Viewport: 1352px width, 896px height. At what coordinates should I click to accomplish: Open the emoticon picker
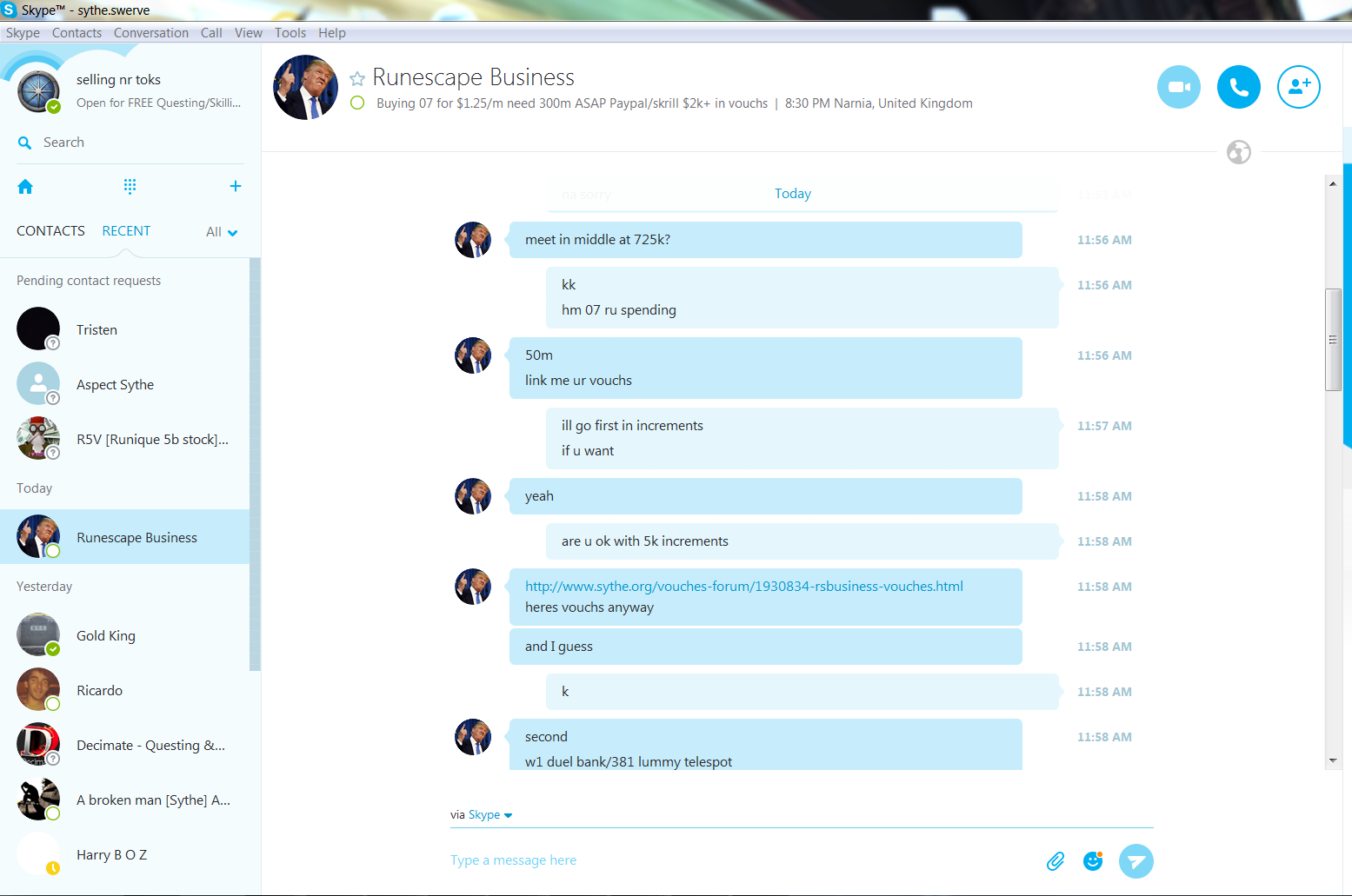pos(1093,860)
